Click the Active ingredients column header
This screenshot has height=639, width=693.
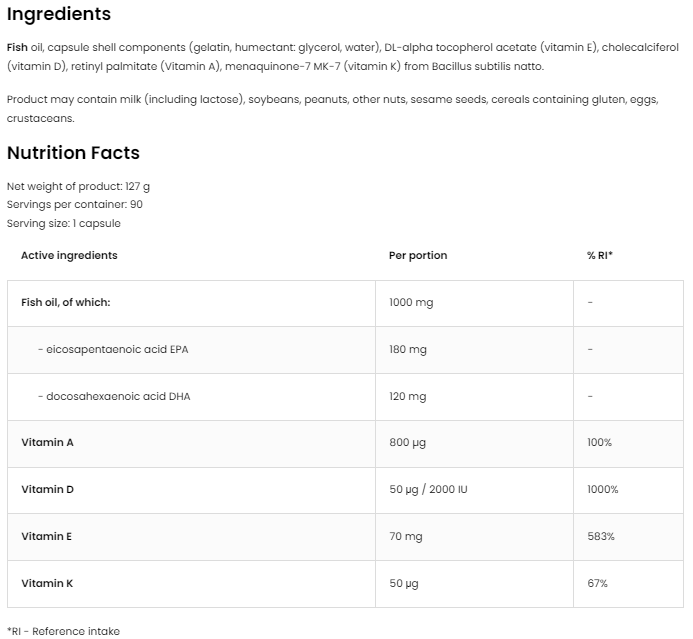pyautogui.click(x=69, y=255)
